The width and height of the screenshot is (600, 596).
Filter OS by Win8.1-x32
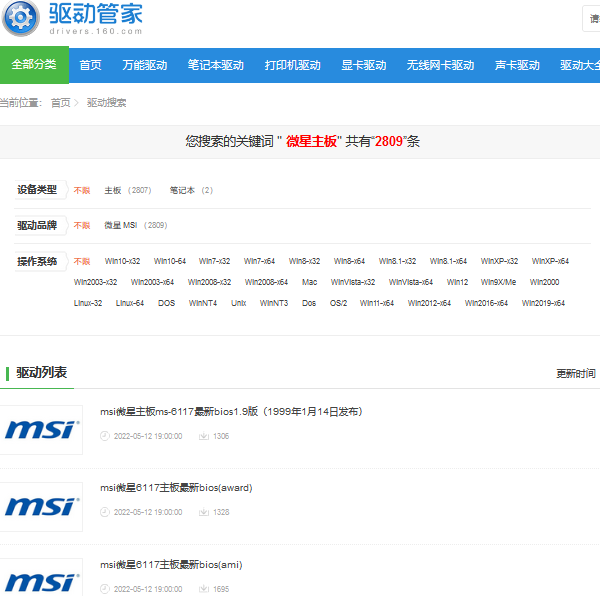point(397,261)
